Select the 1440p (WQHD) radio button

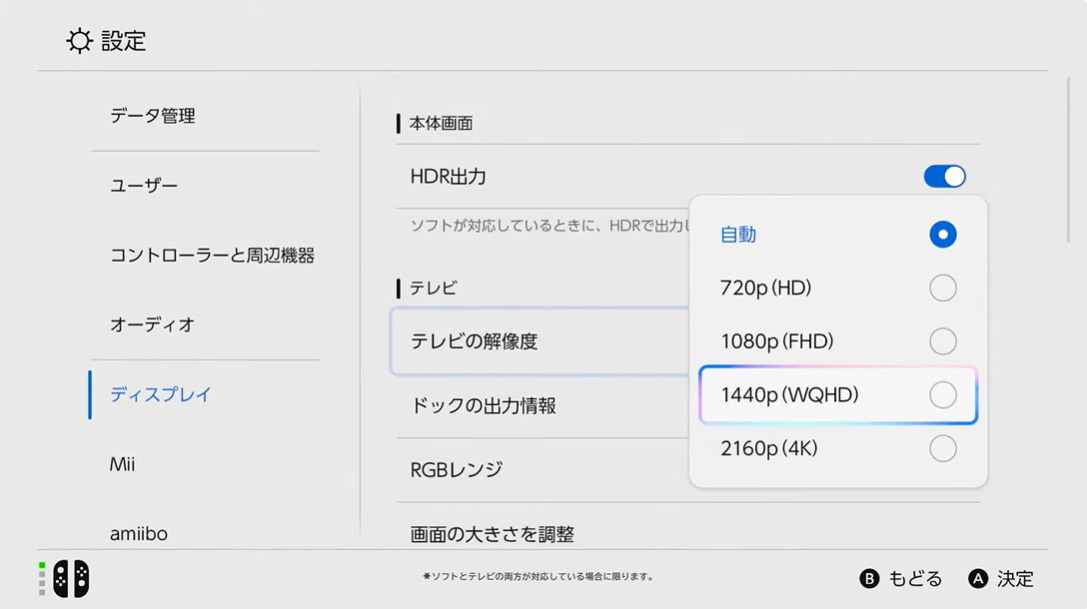943,395
